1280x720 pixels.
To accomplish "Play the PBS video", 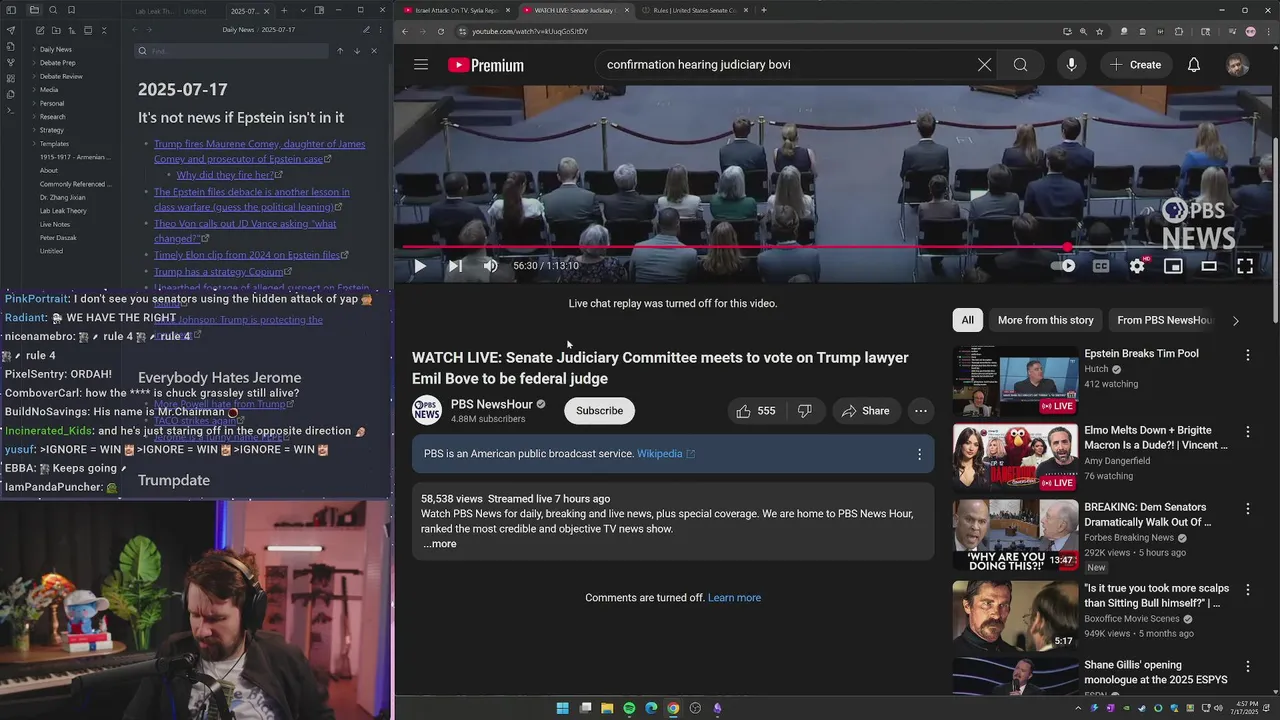I will pyautogui.click(x=420, y=266).
